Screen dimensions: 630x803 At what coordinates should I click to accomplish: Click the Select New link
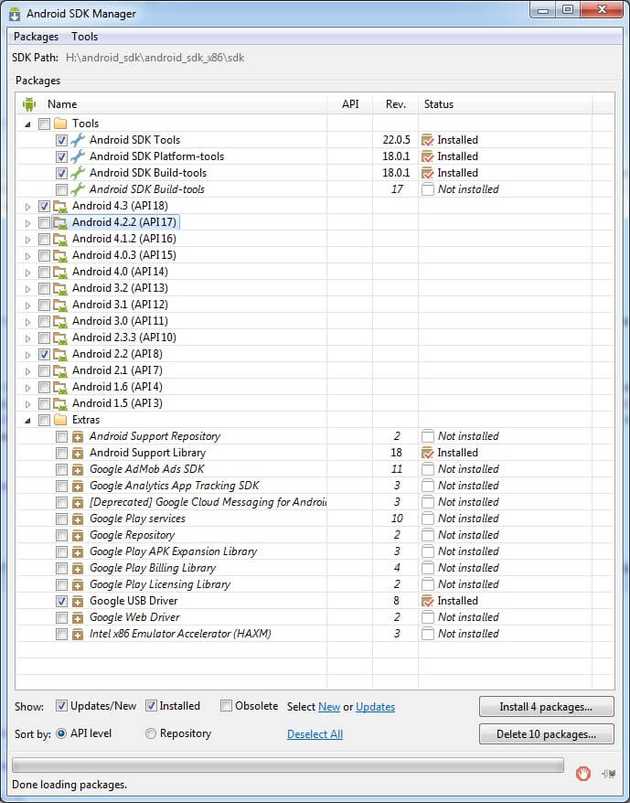point(329,707)
